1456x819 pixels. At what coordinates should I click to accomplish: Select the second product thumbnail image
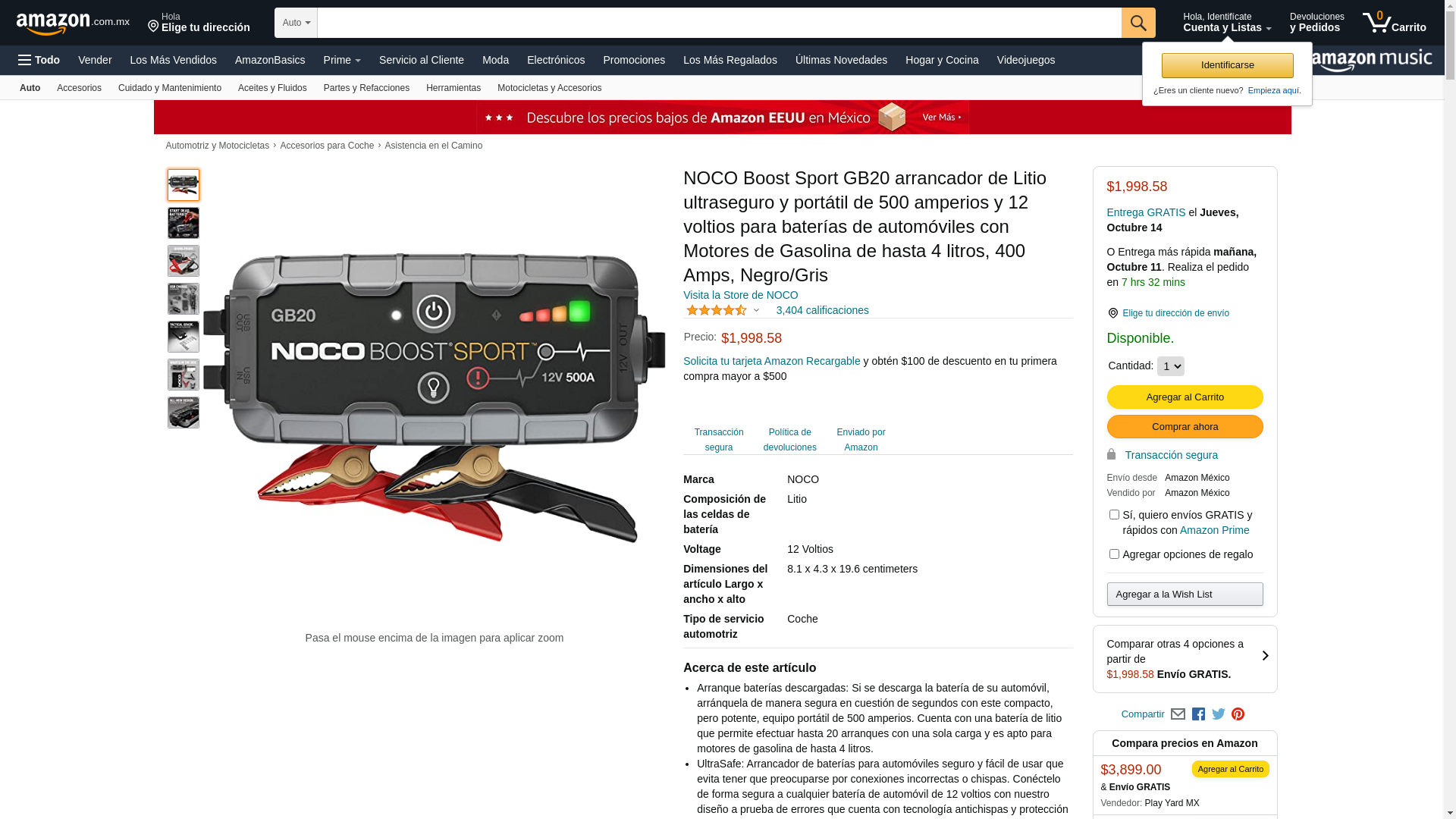click(184, 223)
